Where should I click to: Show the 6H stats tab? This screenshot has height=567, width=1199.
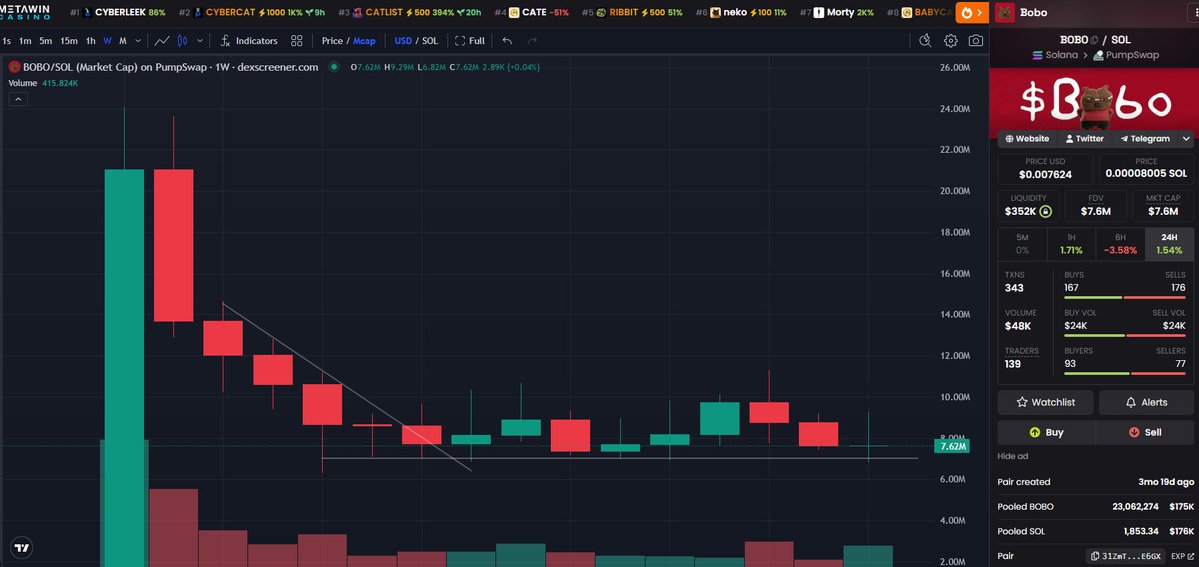[x=1120, y=244]
